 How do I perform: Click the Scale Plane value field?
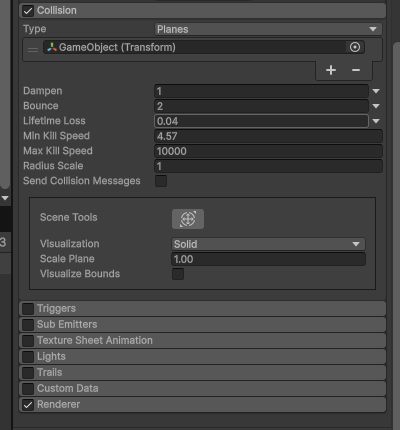268,259
